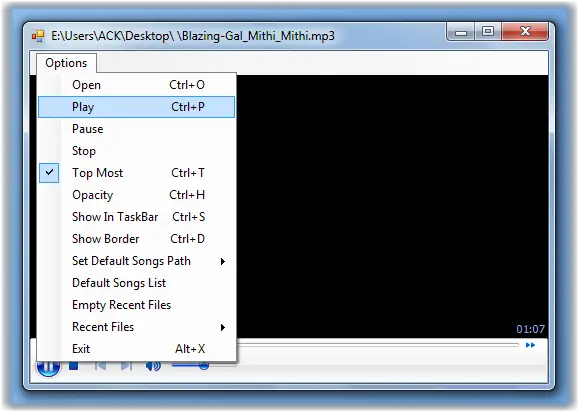
Task: Select Opacity menu item
Action: click(136, 195)
